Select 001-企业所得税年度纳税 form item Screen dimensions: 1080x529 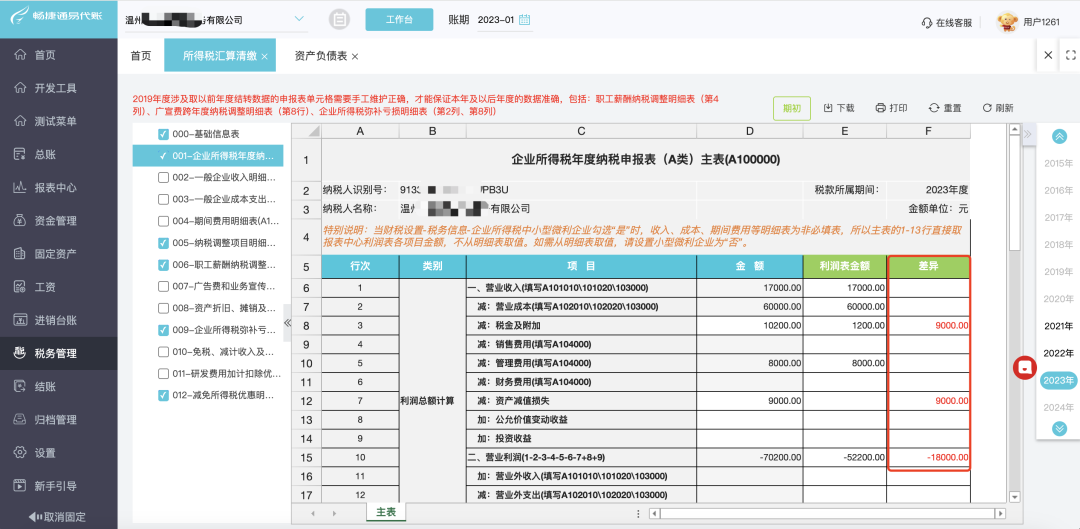coord(208,156)
